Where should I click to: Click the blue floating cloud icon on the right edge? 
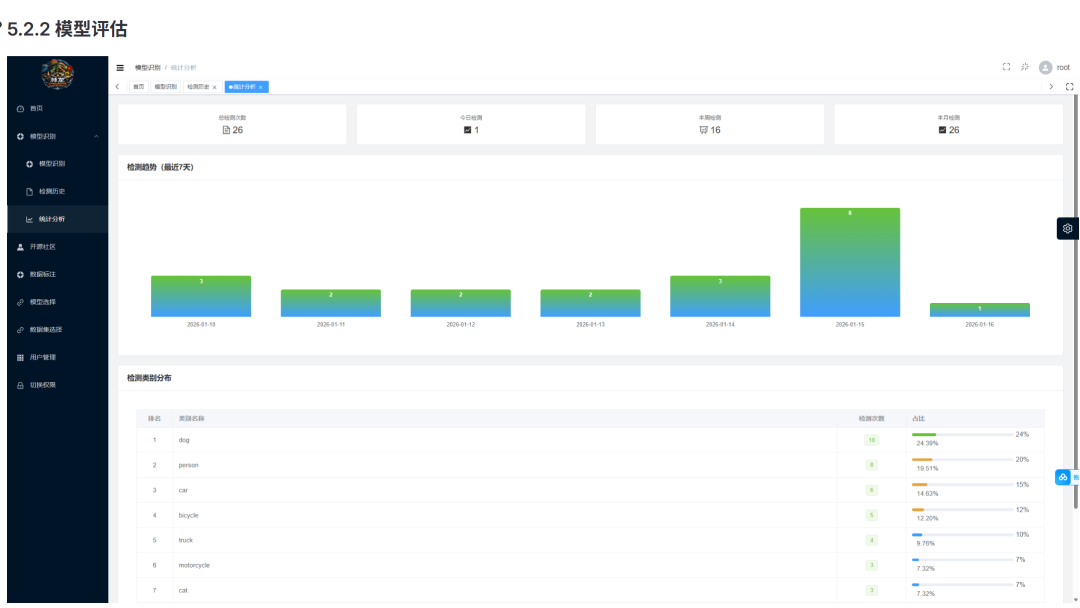click(1063, 477)
